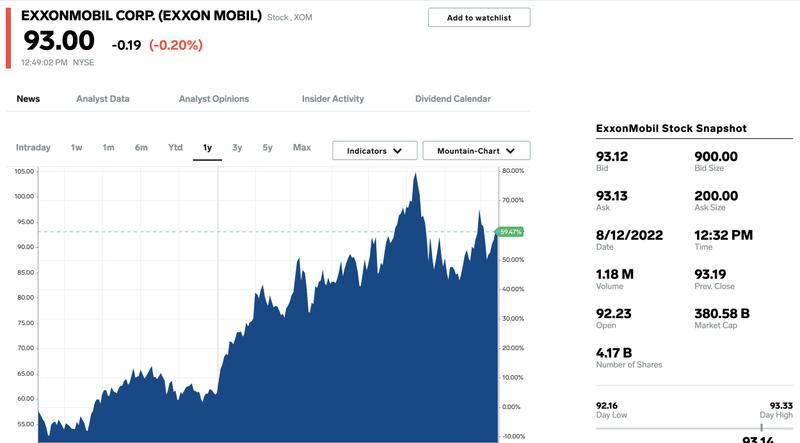
Task: Expand the Mountain-Chart type dropdown
Action: tap(477, 151)
